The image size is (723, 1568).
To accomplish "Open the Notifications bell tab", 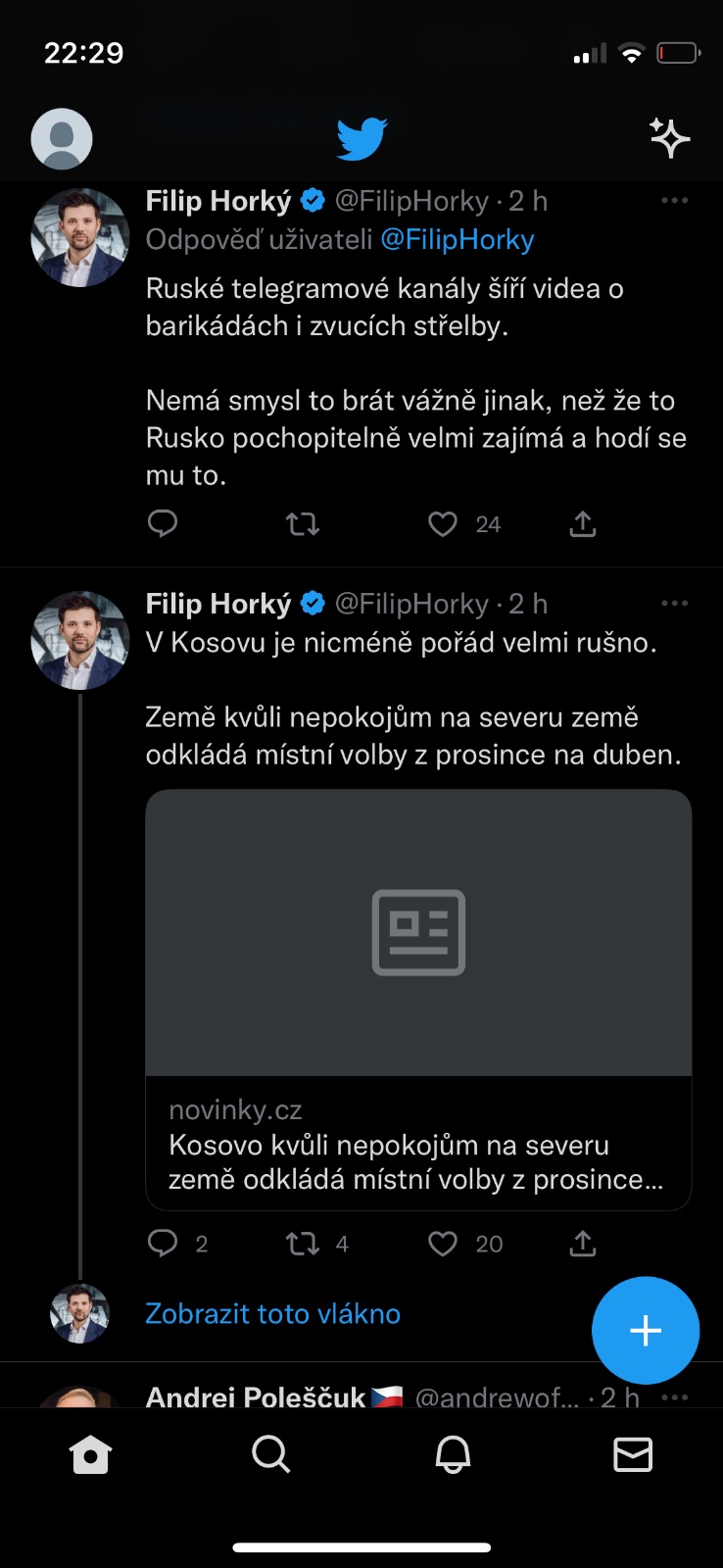I will click(x=453, y=1455).
